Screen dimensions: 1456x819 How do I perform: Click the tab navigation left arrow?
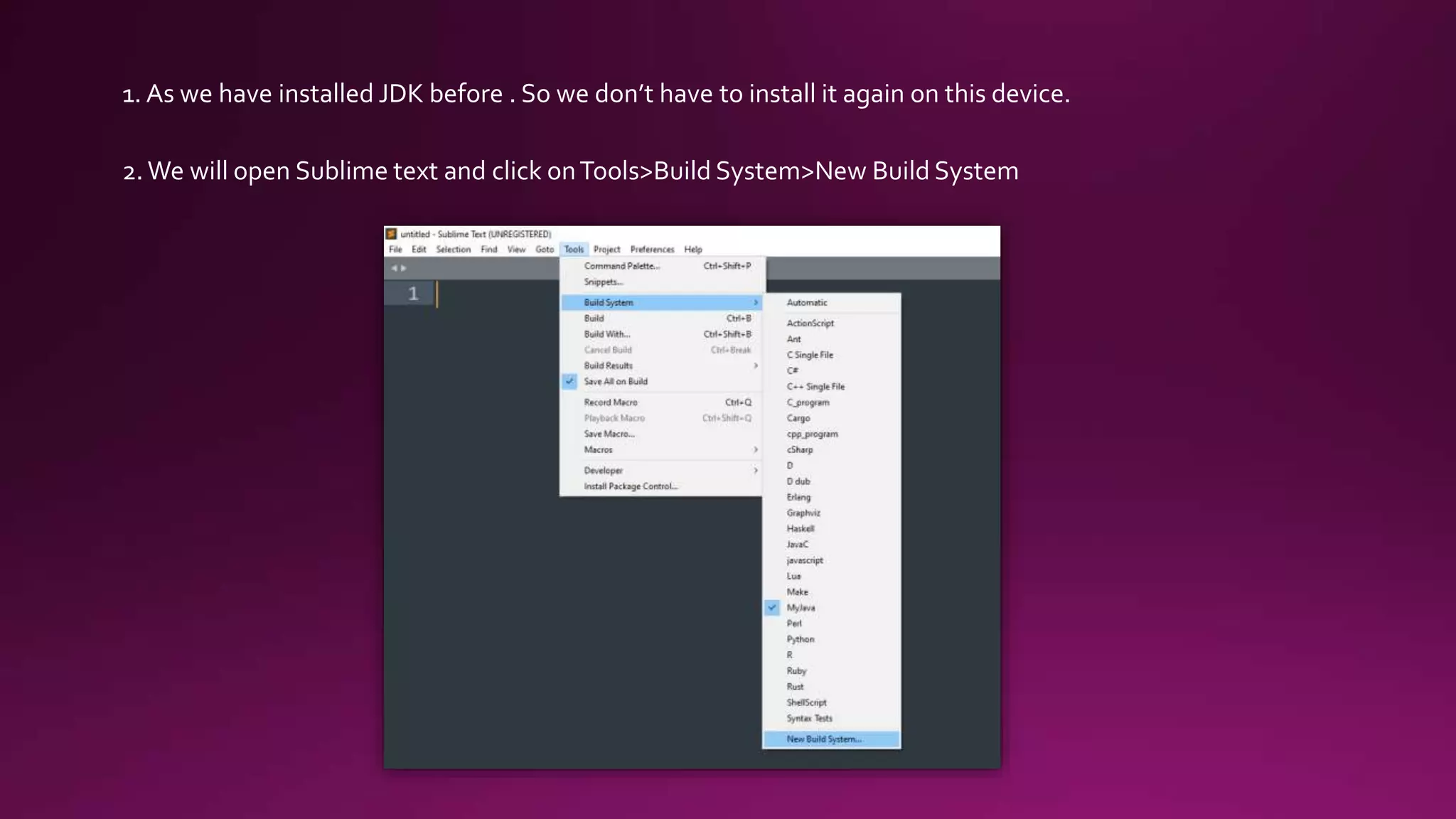pyautogui.click(x=394, y=268)
